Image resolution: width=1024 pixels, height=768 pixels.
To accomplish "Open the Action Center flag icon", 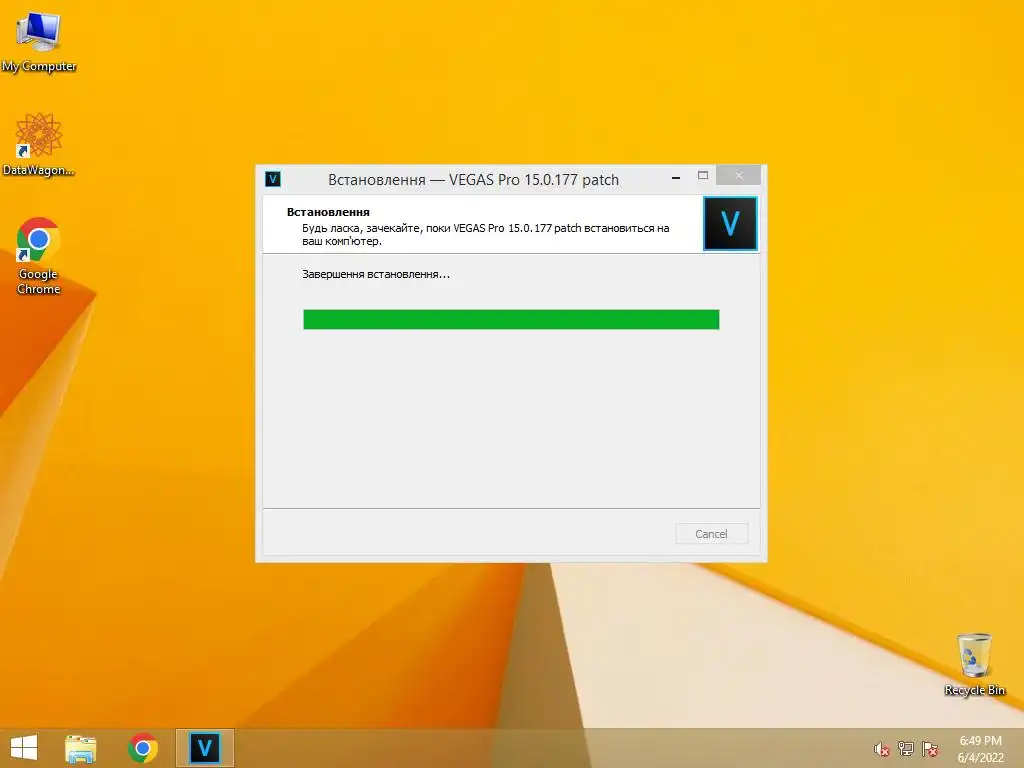I will 930,749.
